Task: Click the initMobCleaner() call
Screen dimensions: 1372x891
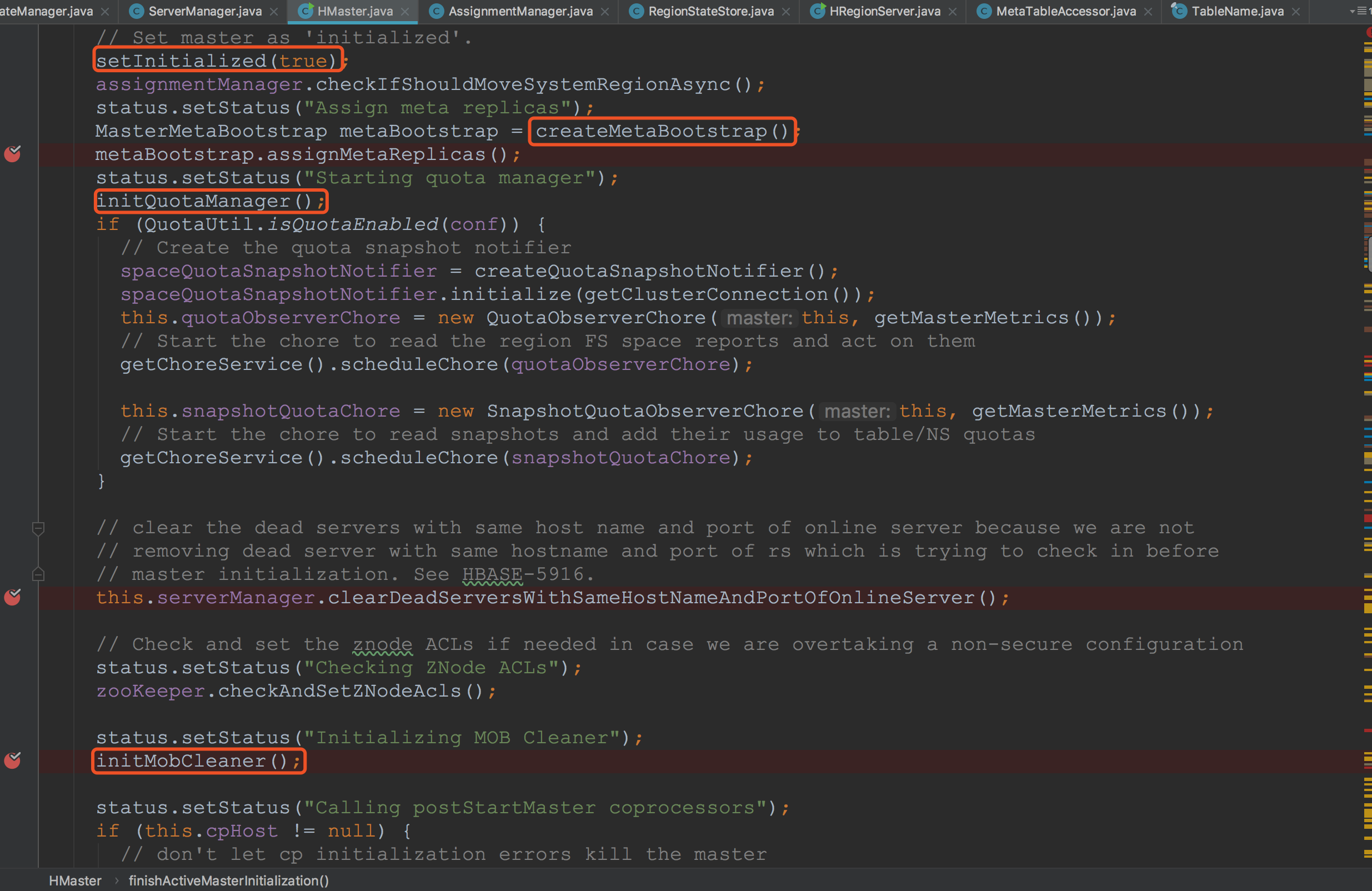Action: point(192,761)
